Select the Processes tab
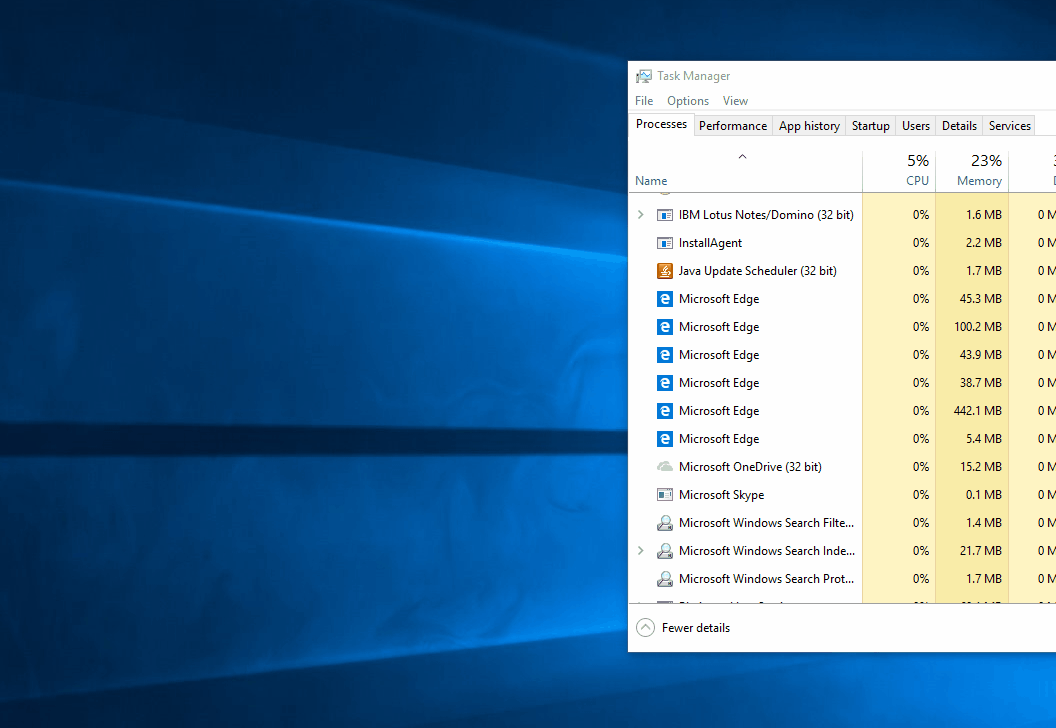Viewport: 1056px width, 728px height. pyautogui.click(x=661, y=125)
